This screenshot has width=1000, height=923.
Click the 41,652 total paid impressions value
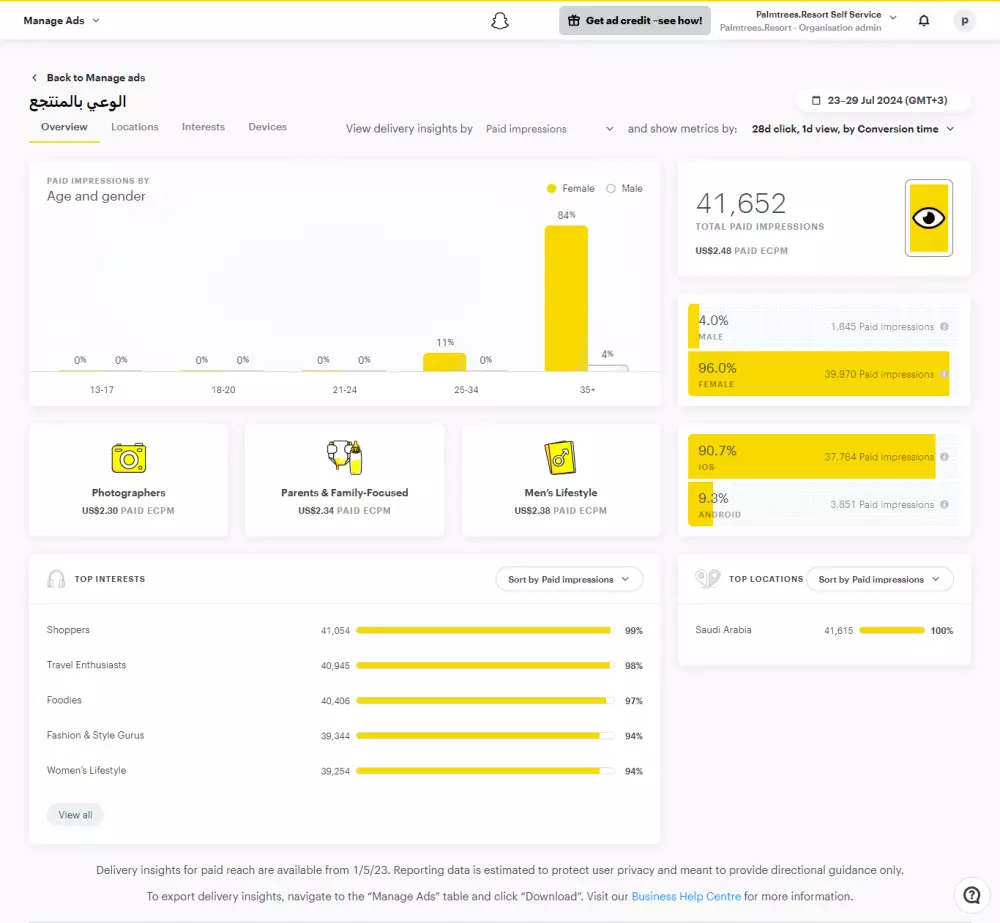click(x=741, y=203)
